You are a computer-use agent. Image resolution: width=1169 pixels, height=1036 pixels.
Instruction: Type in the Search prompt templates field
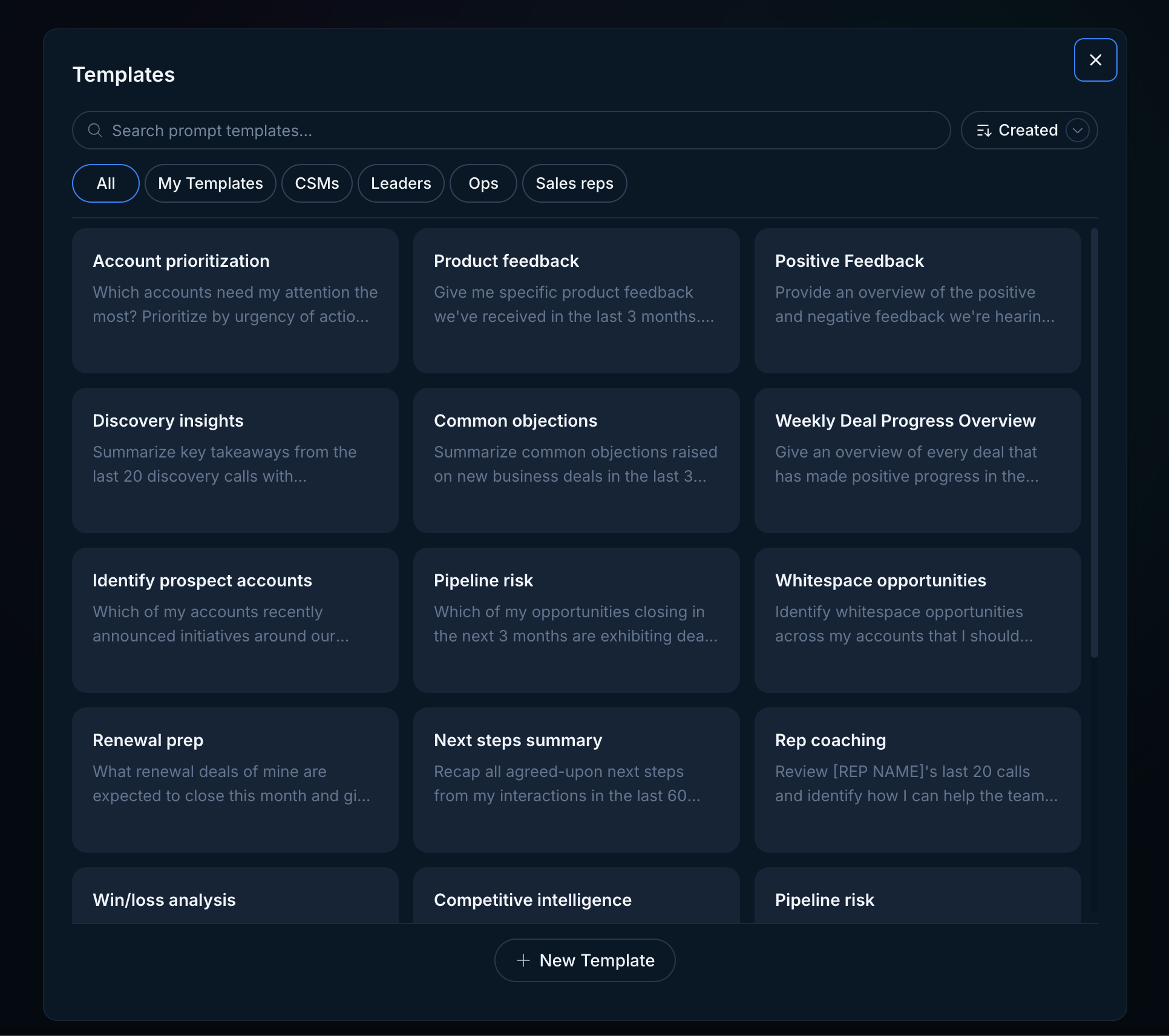(520, 130)
